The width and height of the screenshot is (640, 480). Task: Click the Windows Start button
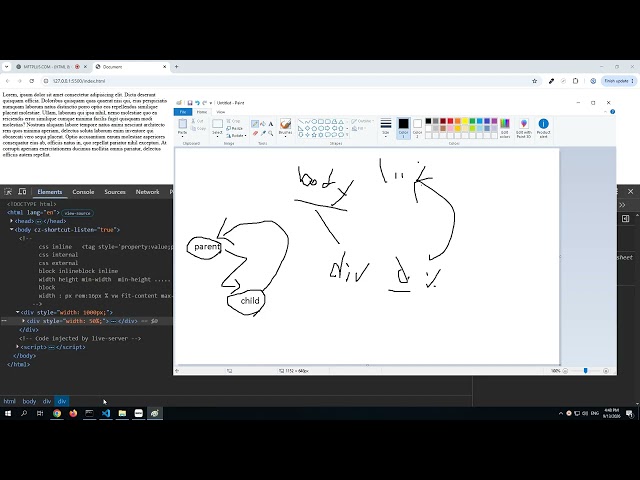(8, 413)
